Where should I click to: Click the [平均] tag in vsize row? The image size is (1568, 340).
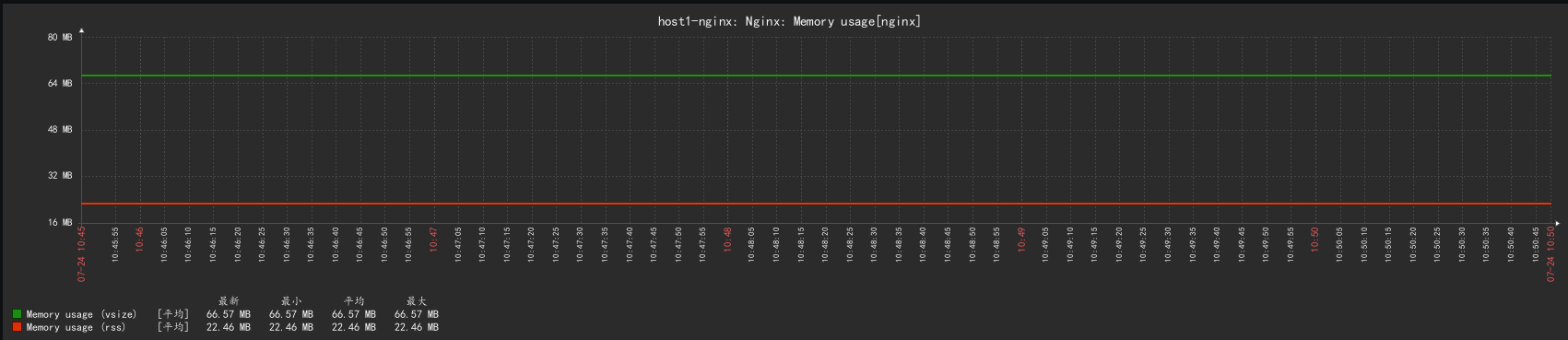[172, 314]
